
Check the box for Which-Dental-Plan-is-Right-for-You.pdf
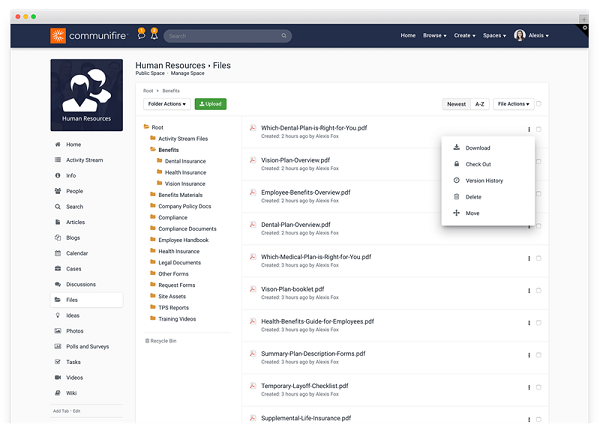tap(538, 130)
